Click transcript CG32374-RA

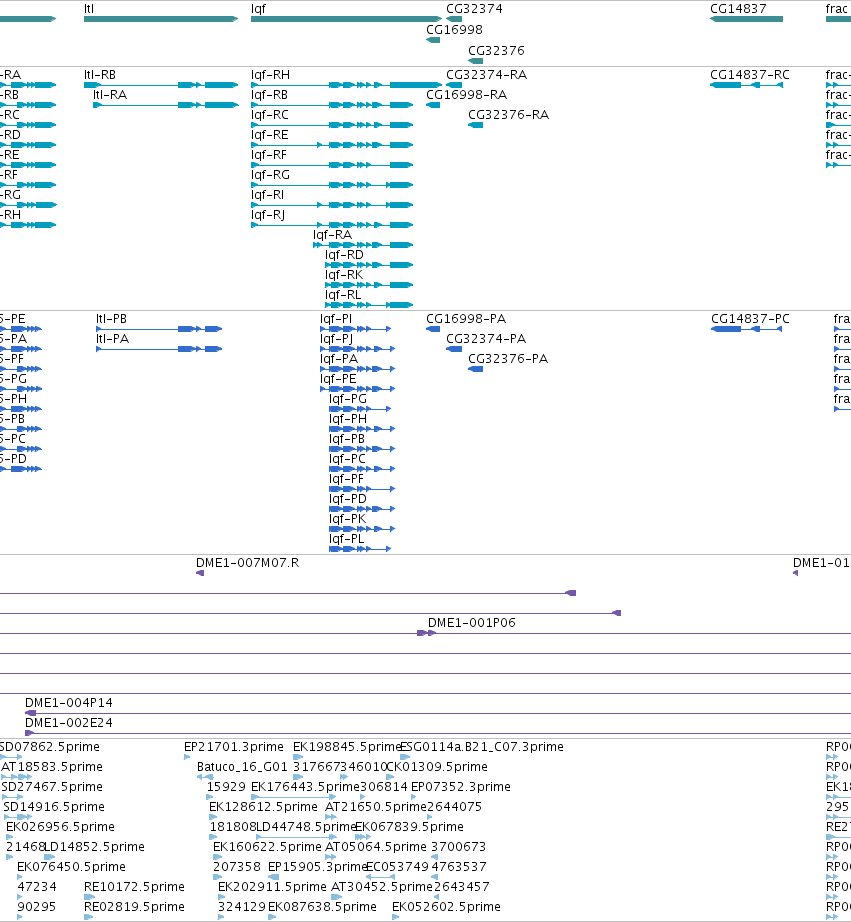[454, 85]
